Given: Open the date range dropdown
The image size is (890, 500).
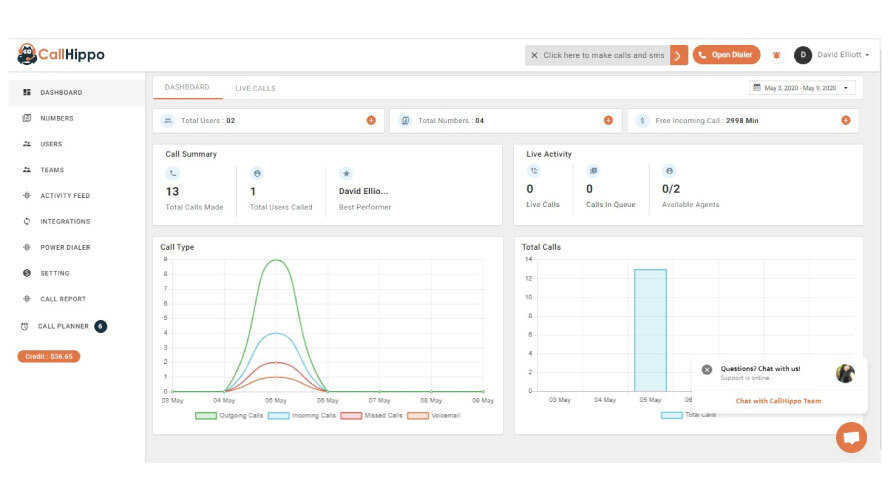Looking at the screenshot, I should (x=803, y=88).
